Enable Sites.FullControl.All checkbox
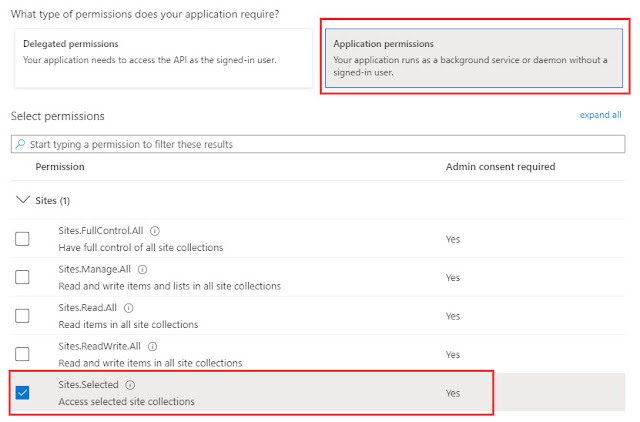640x422 pixels. point(22,239)
